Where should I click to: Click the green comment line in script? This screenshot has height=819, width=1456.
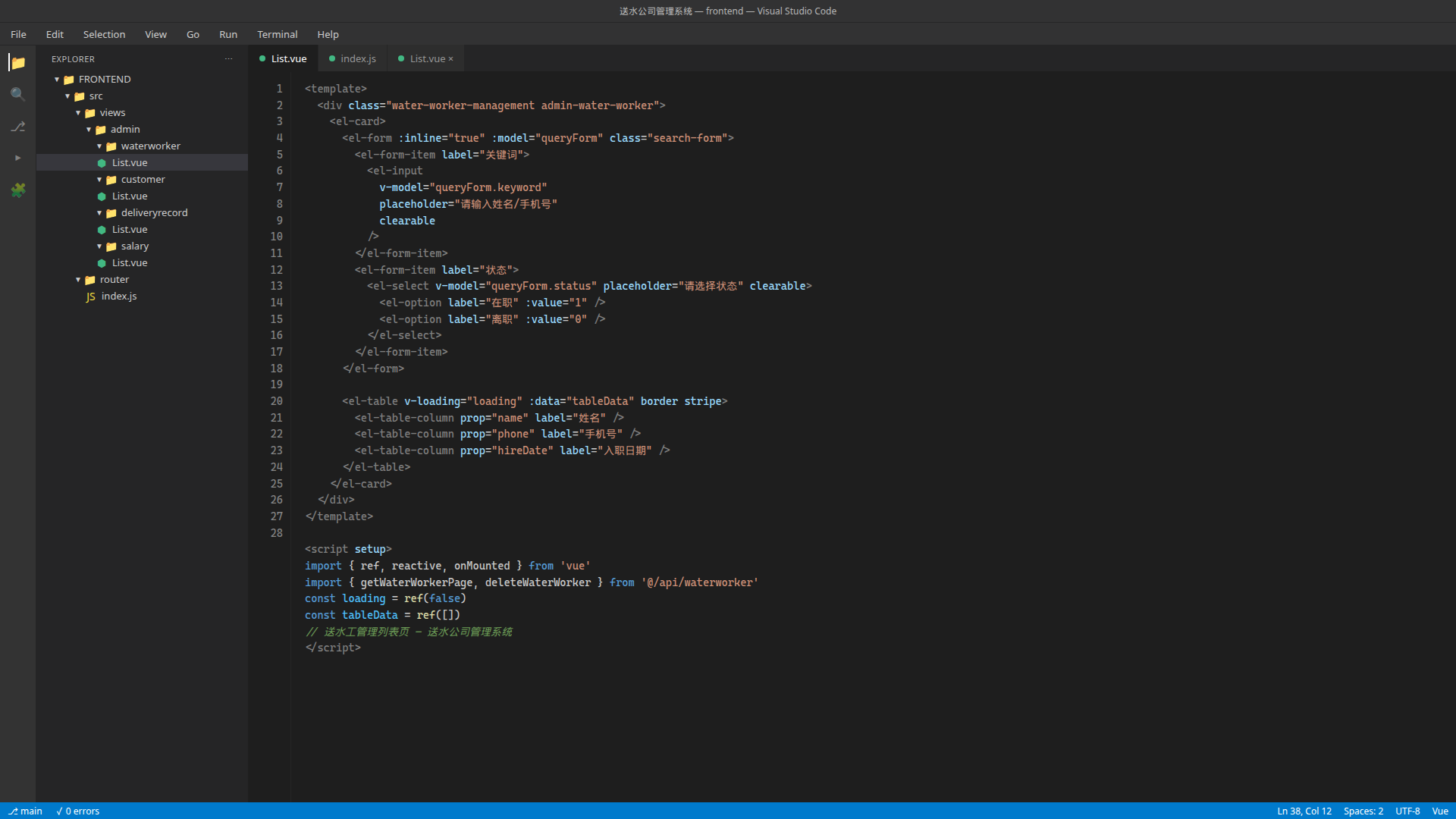click(409, 632)
